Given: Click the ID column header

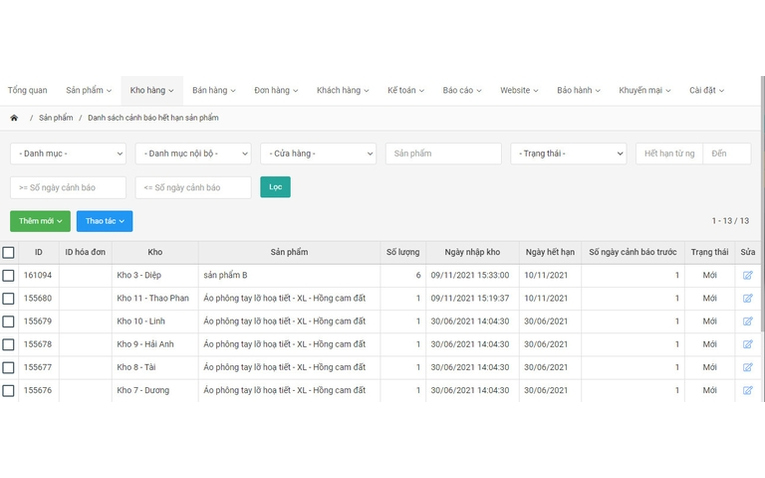Looking at the screenshot, I should click(39, 252).
